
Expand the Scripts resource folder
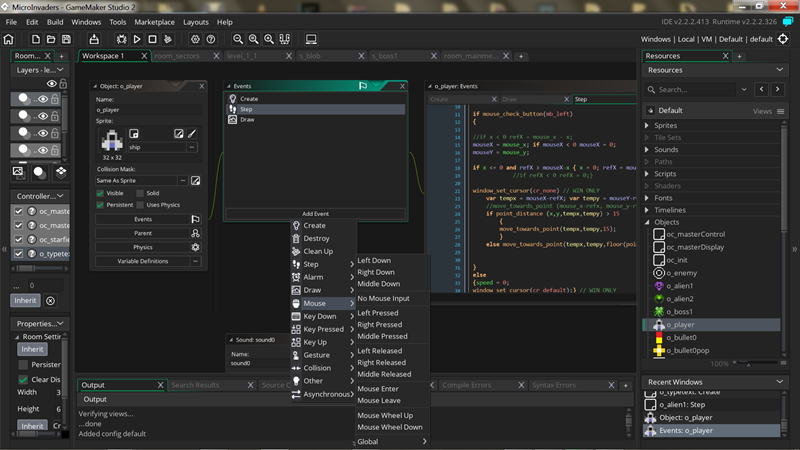click(647, 174)
